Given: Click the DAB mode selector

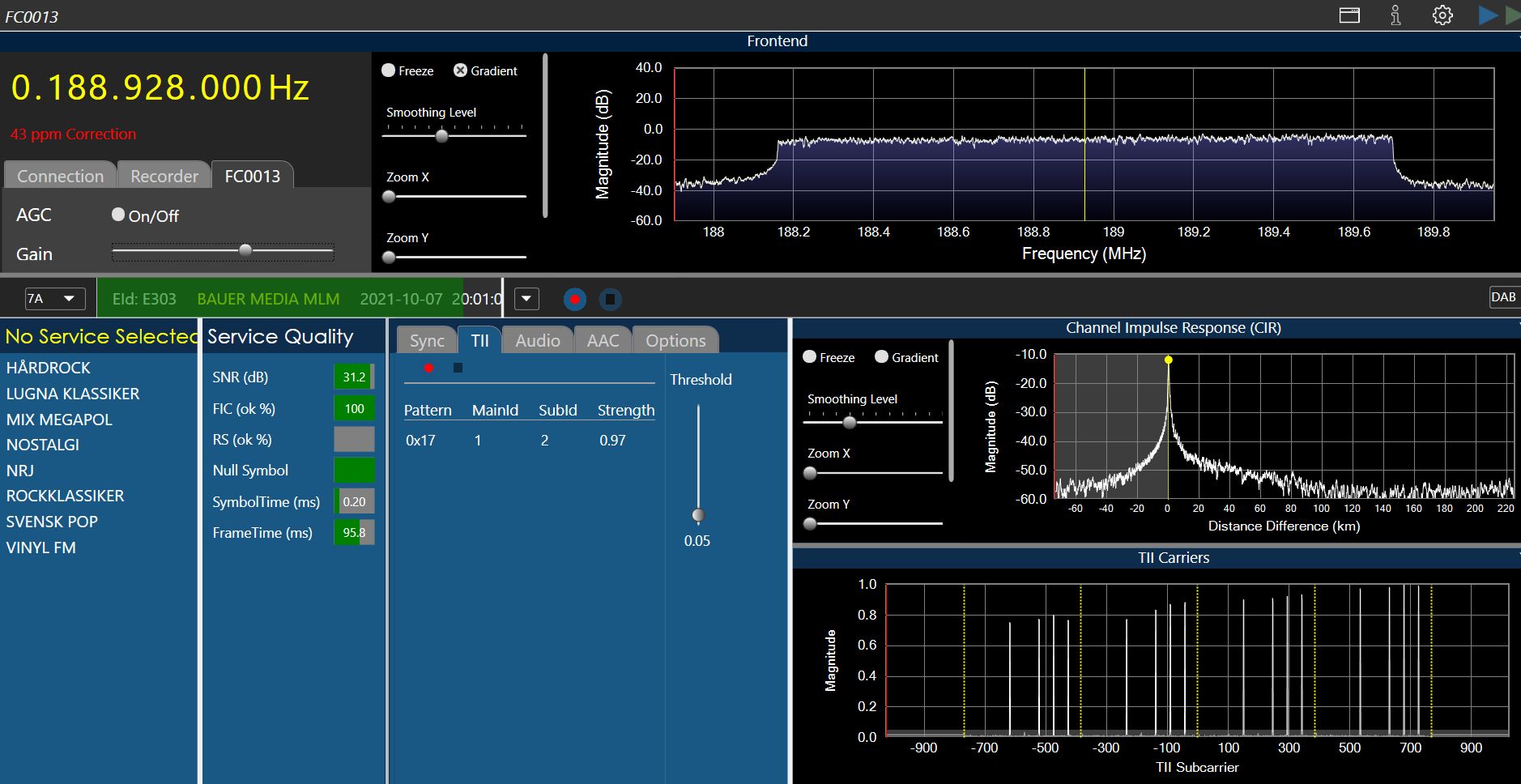Looking at the screenshot, I should tap(1502, 297).
